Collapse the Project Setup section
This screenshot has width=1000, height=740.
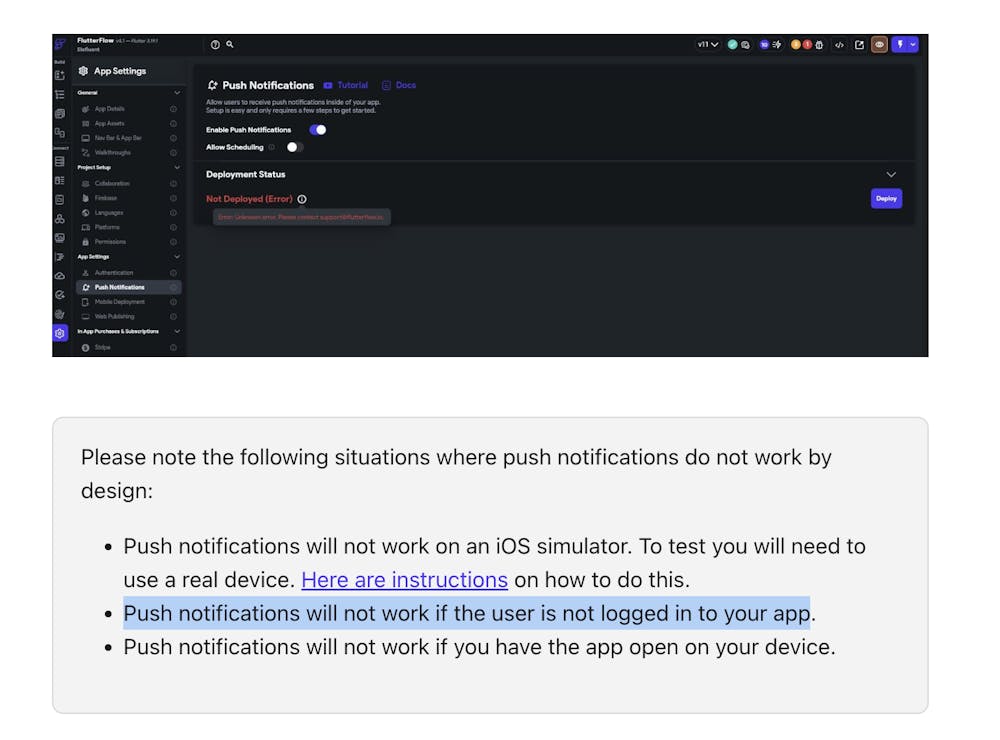coord(177,168)
